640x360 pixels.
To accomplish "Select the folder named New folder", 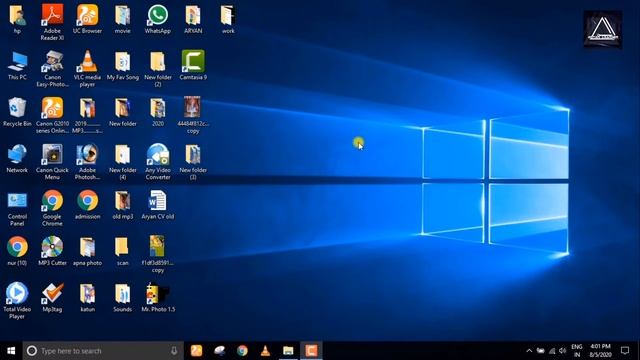I will click(122, 112).
